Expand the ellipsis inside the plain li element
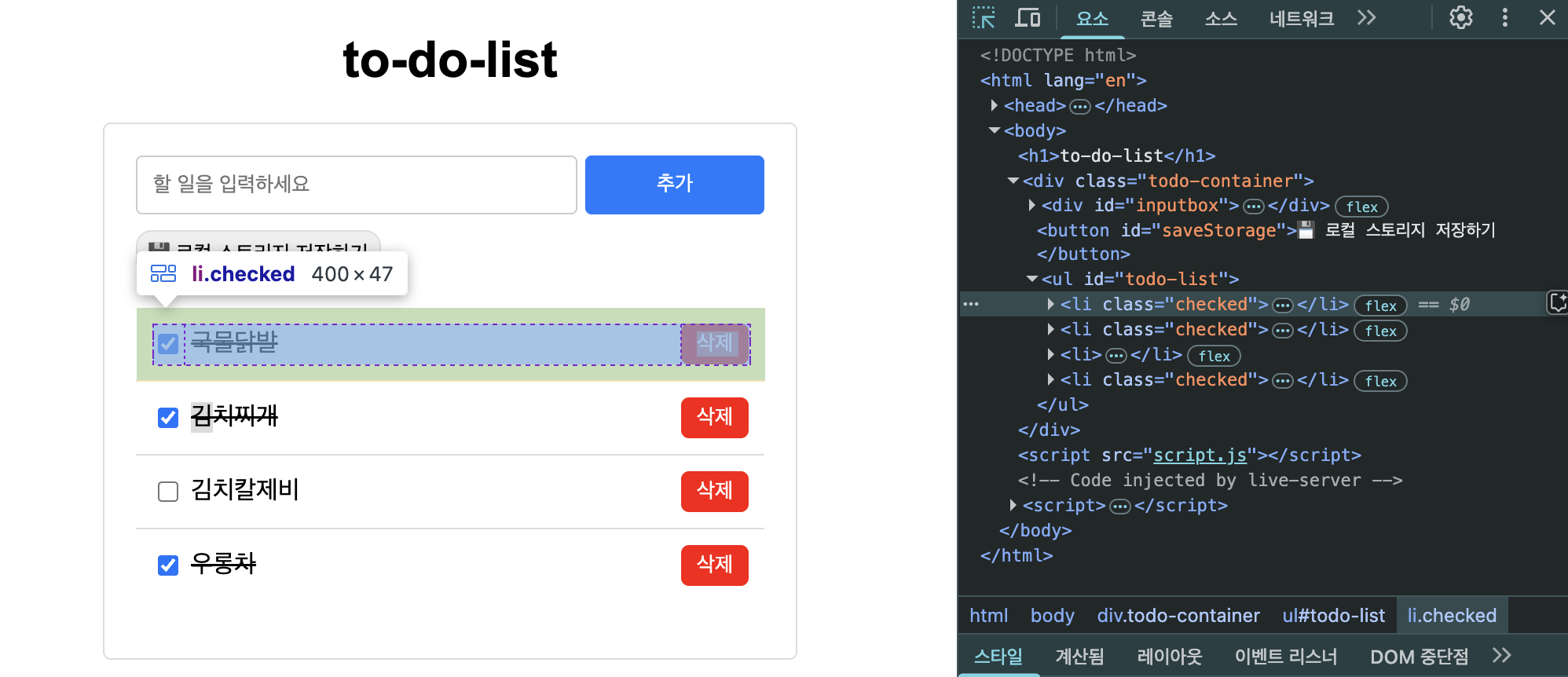 coord(1116,356)
